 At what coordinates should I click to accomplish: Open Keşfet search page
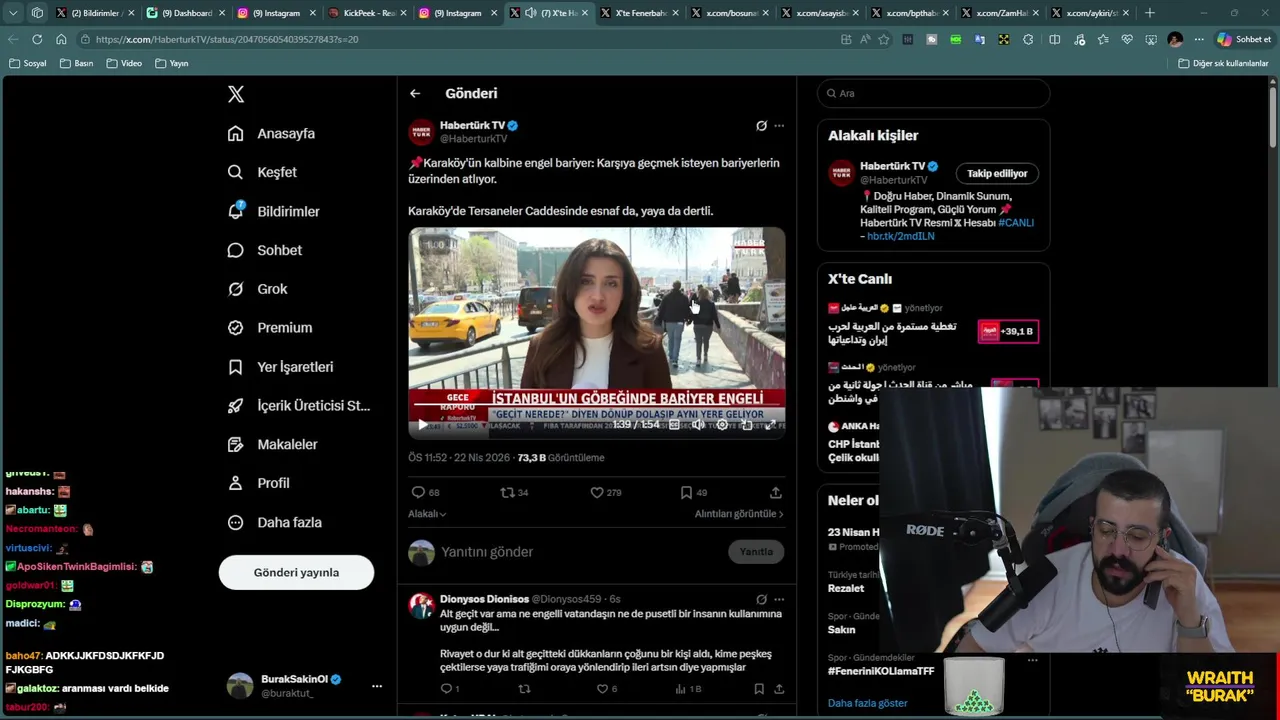point(263,172)
